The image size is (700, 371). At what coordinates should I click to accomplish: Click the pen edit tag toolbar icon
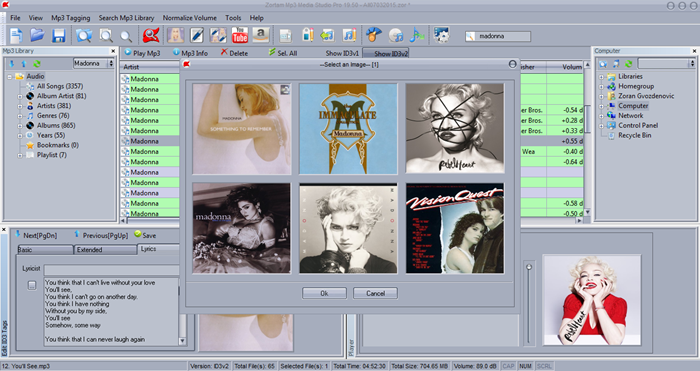[x=197, y=35]
